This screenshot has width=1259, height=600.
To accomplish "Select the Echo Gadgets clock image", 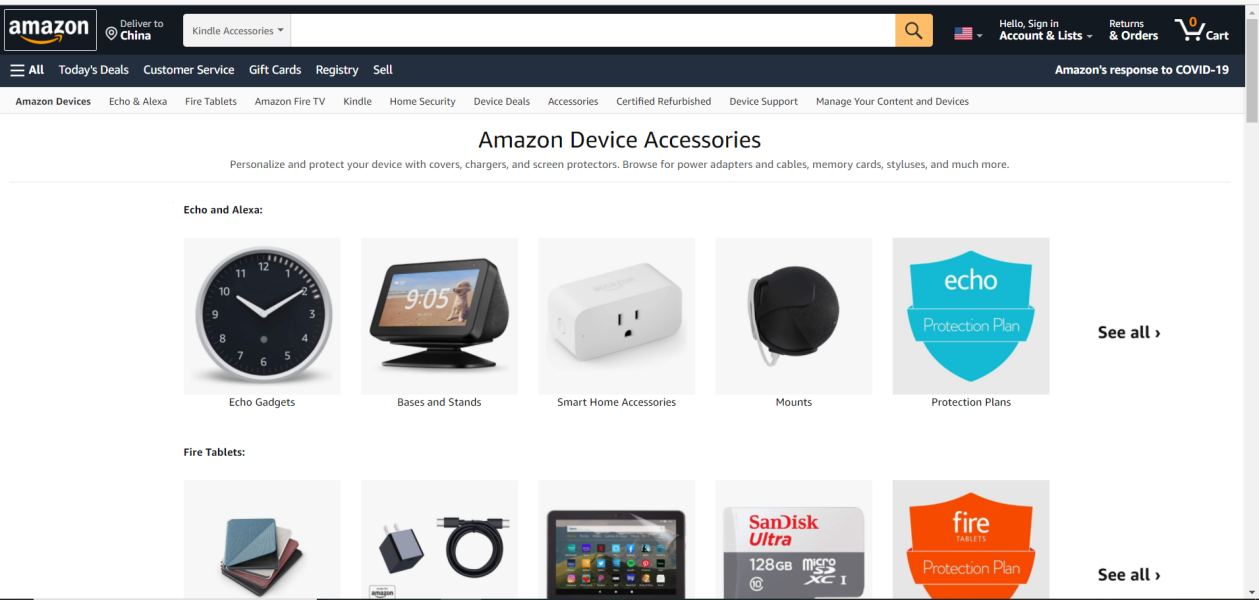I will point(262,316).
